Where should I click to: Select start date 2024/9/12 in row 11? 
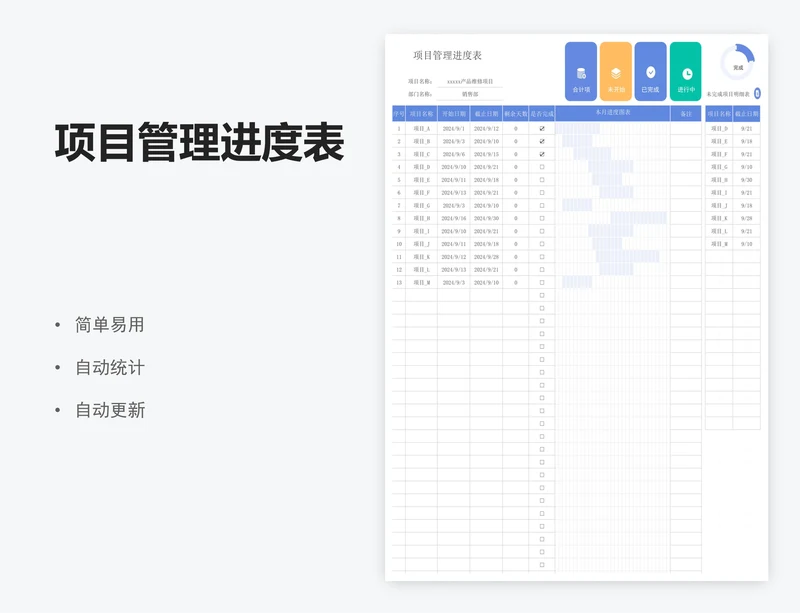pos(454,257)
